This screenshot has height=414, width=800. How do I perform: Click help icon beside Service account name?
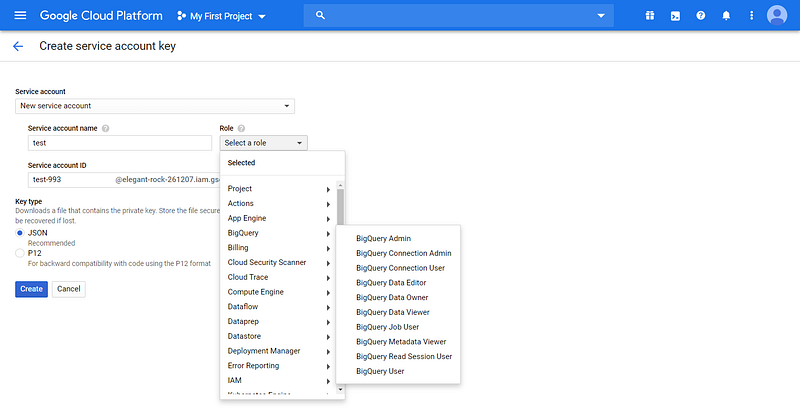coord(106,129)
